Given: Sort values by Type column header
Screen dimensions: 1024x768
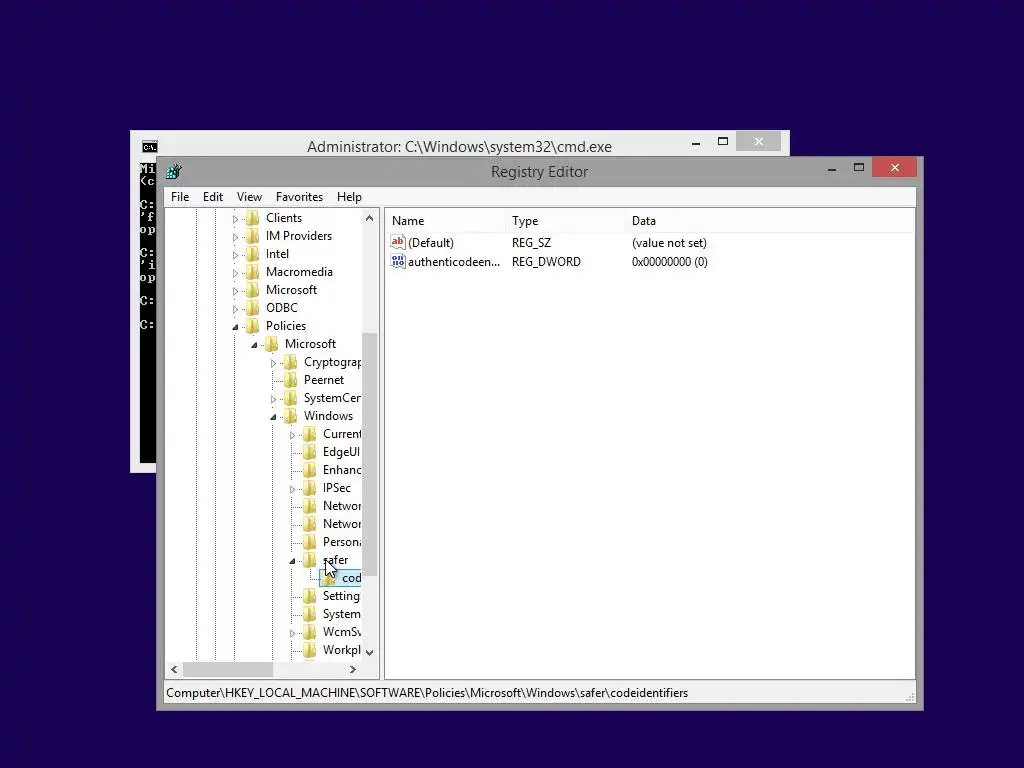Looking at the screenshot, I should coord(566,221).
